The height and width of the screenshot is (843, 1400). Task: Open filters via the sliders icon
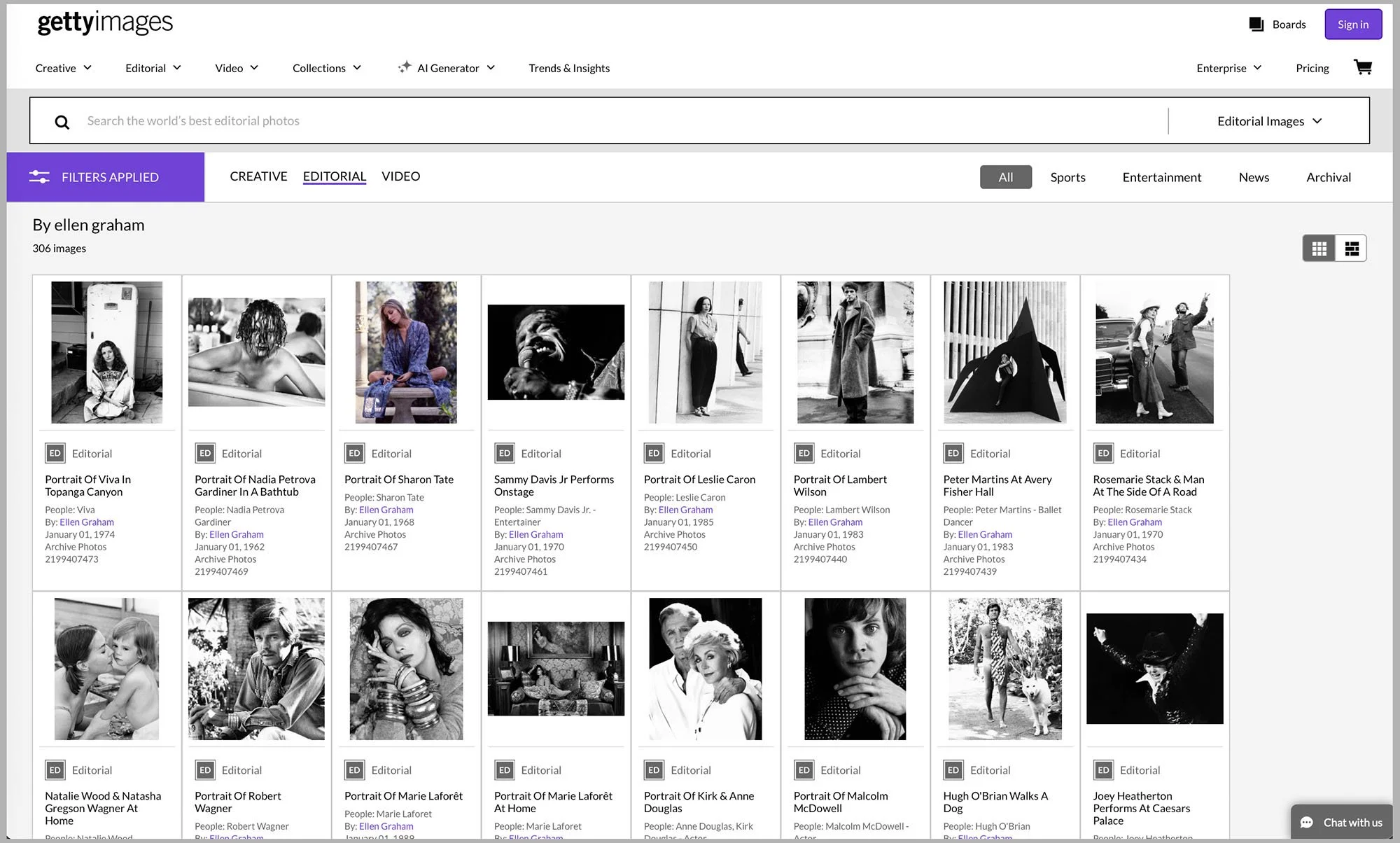(39, 177)
